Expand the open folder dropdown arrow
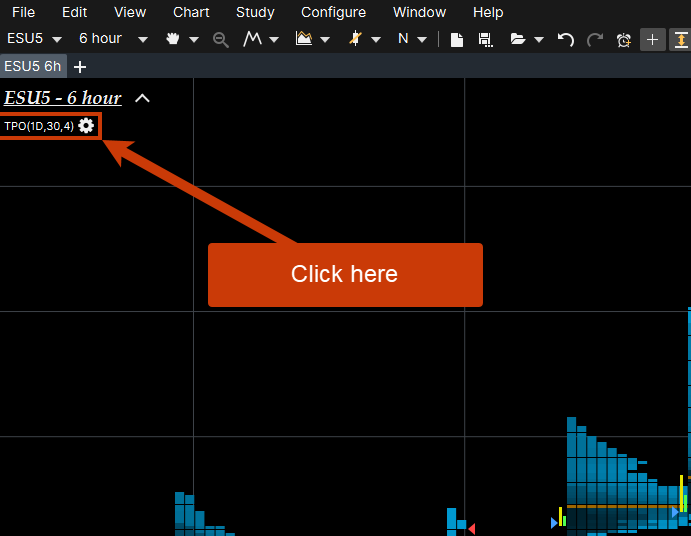691x536 pixels. tap(539, 39)
